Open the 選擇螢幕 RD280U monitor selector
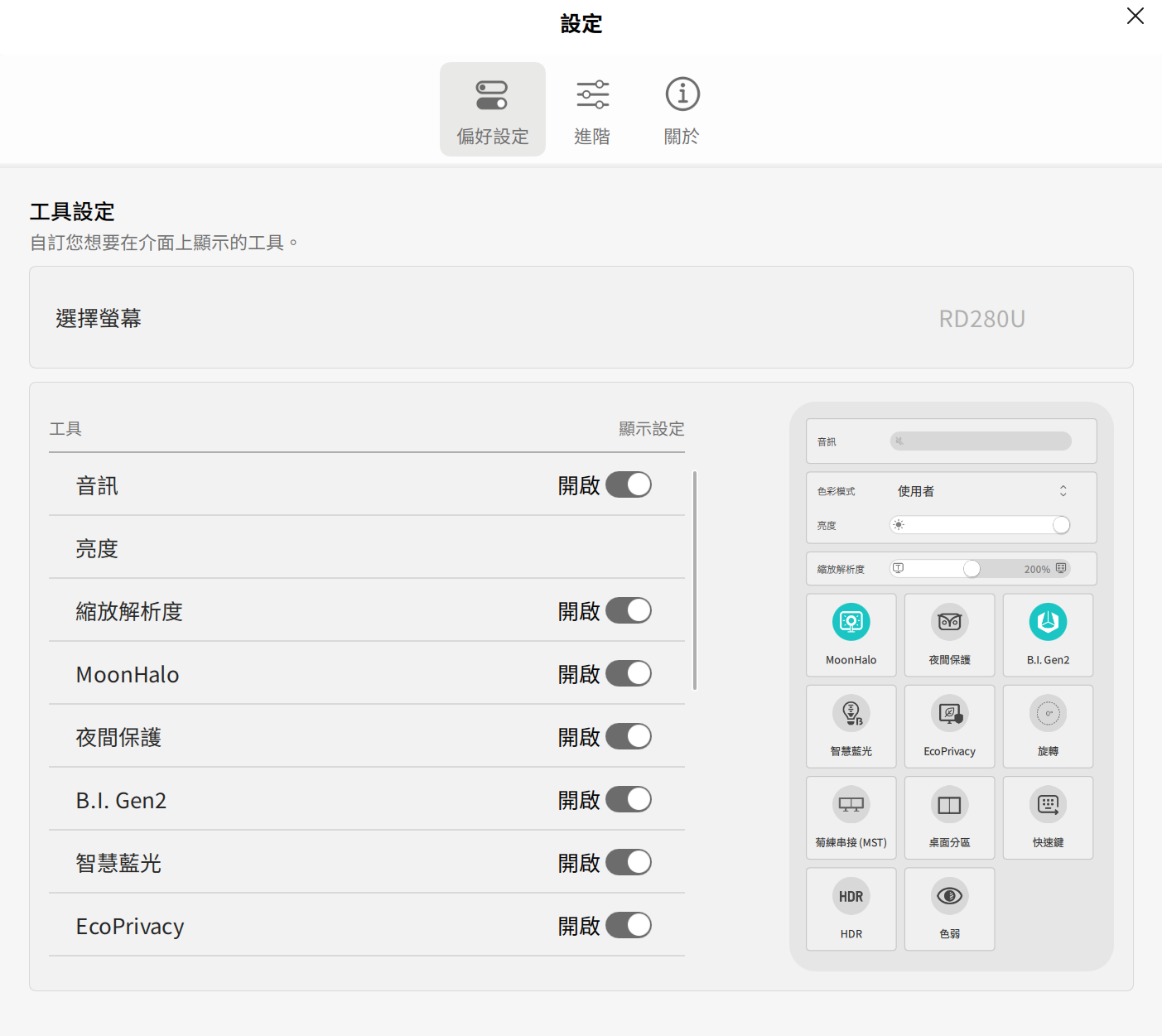 tap(581, 317)
